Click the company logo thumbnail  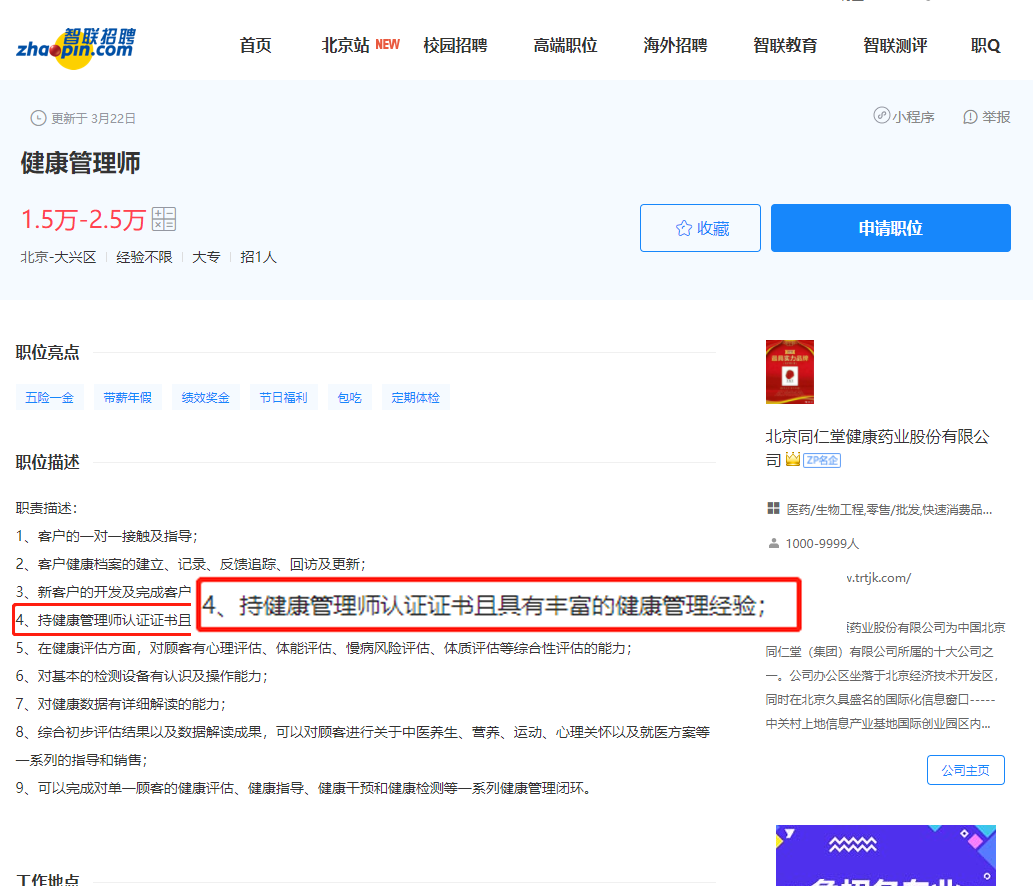[x=789, y=372]
